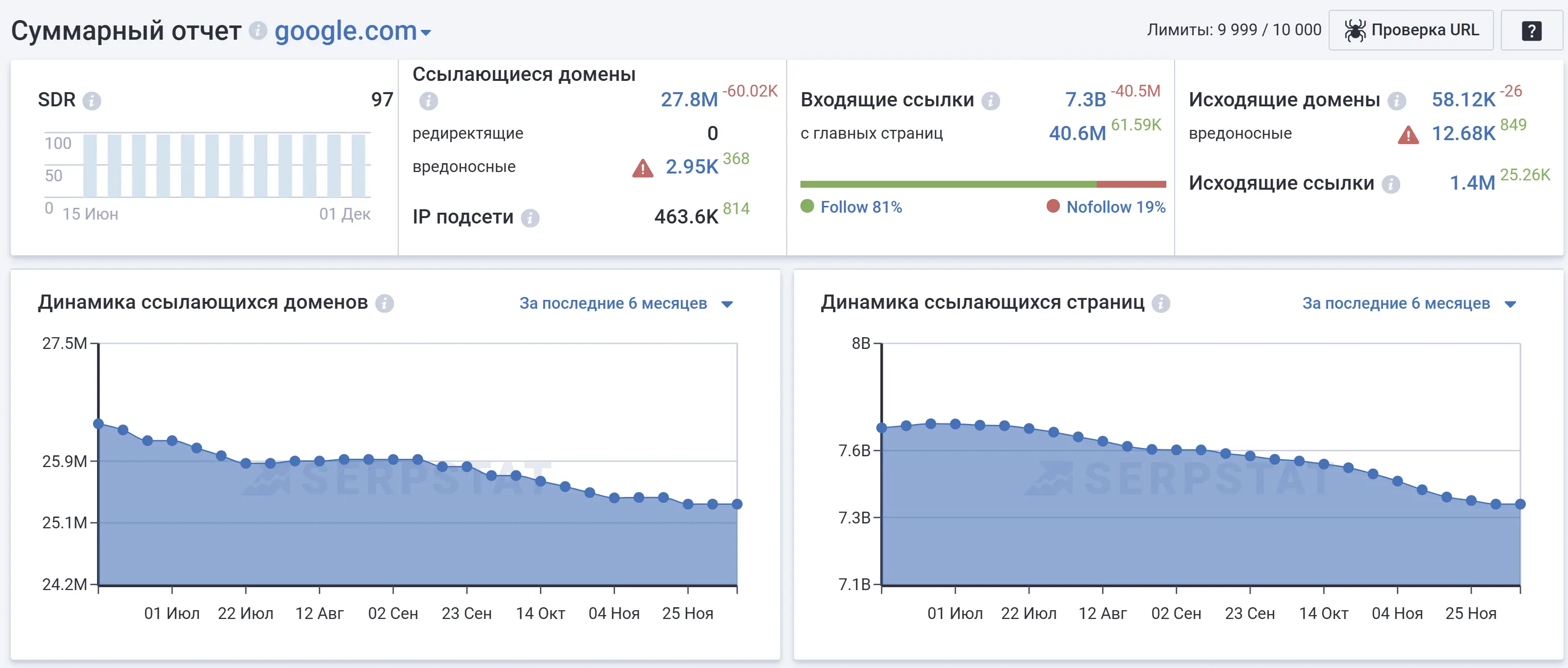Image resolution: width=1568 pixels, height=668 pixels.
Task: Click the 61.59K homepage links change
Action: coord(1136,124)
